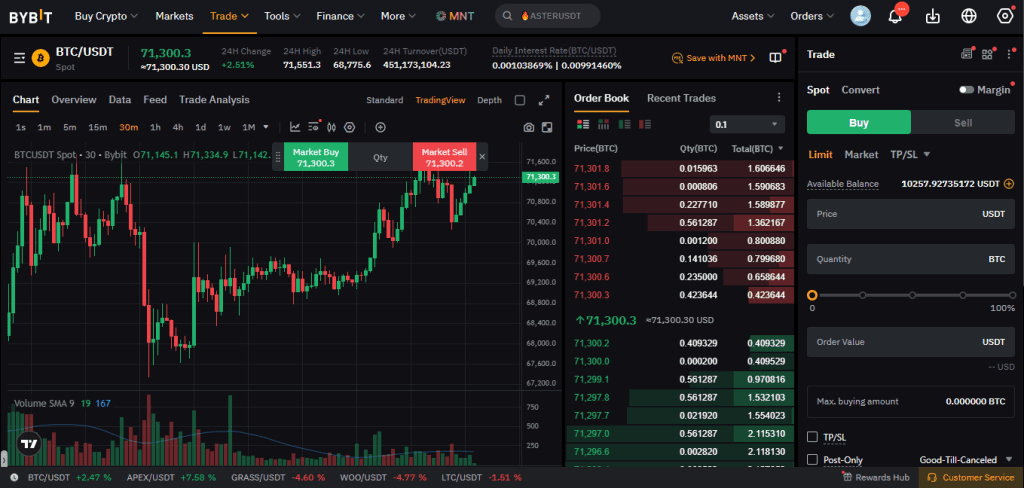The image size is (1024, 488).
Task: Take a chart snapshot with camera icon
Action: coord(529,127)
